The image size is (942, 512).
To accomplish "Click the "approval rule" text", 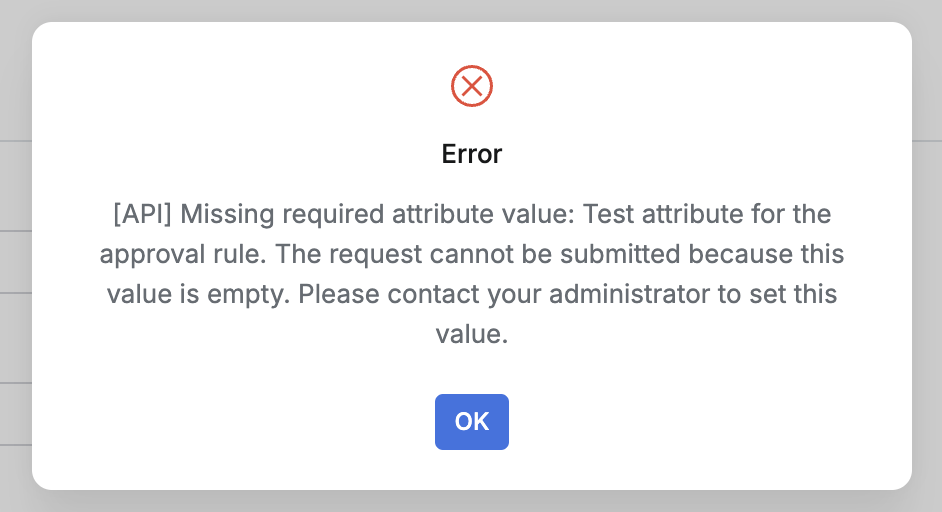I will pyautogui.click(x=181, y=254).
